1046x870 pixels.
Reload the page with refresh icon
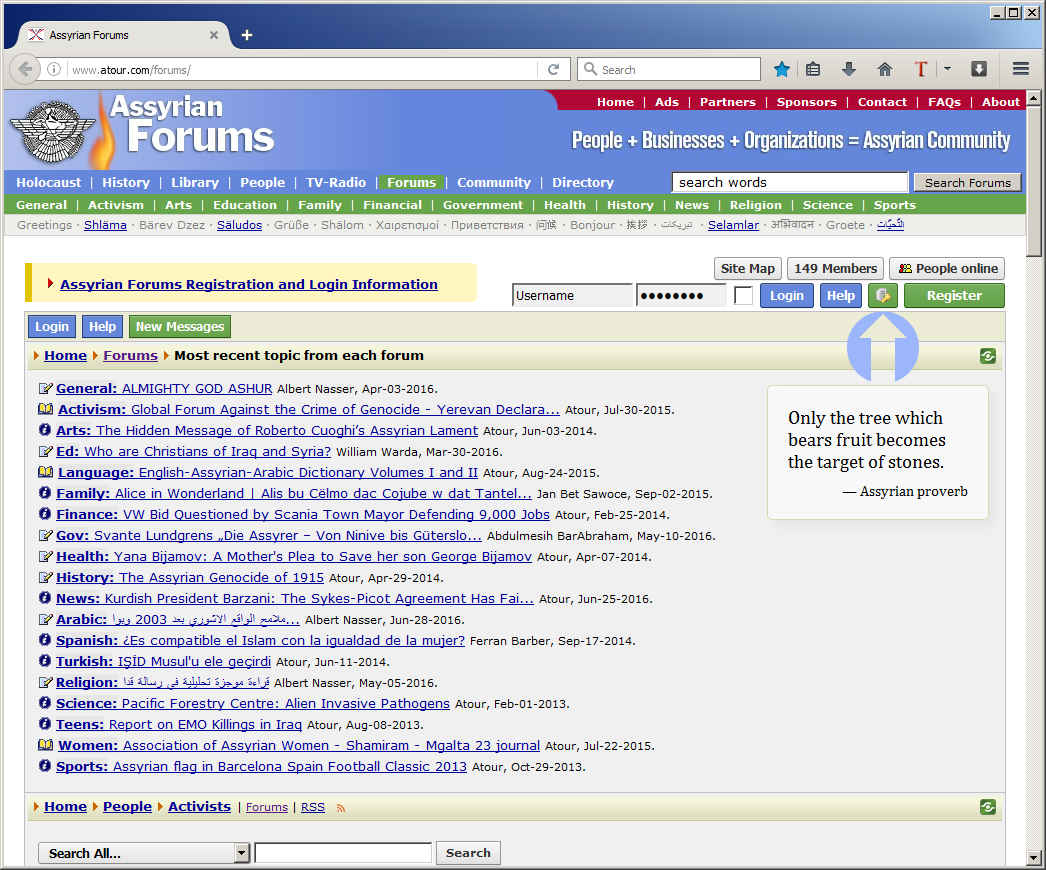pyautogui.click(x=553, y=69)
